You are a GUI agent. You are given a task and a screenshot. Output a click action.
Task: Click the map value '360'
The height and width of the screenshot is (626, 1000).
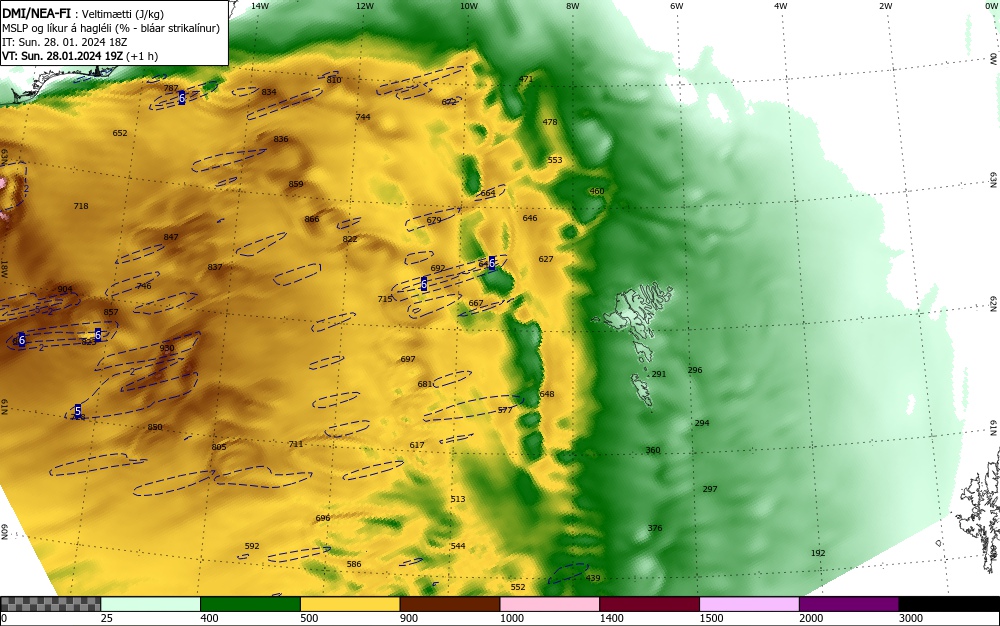653,451
